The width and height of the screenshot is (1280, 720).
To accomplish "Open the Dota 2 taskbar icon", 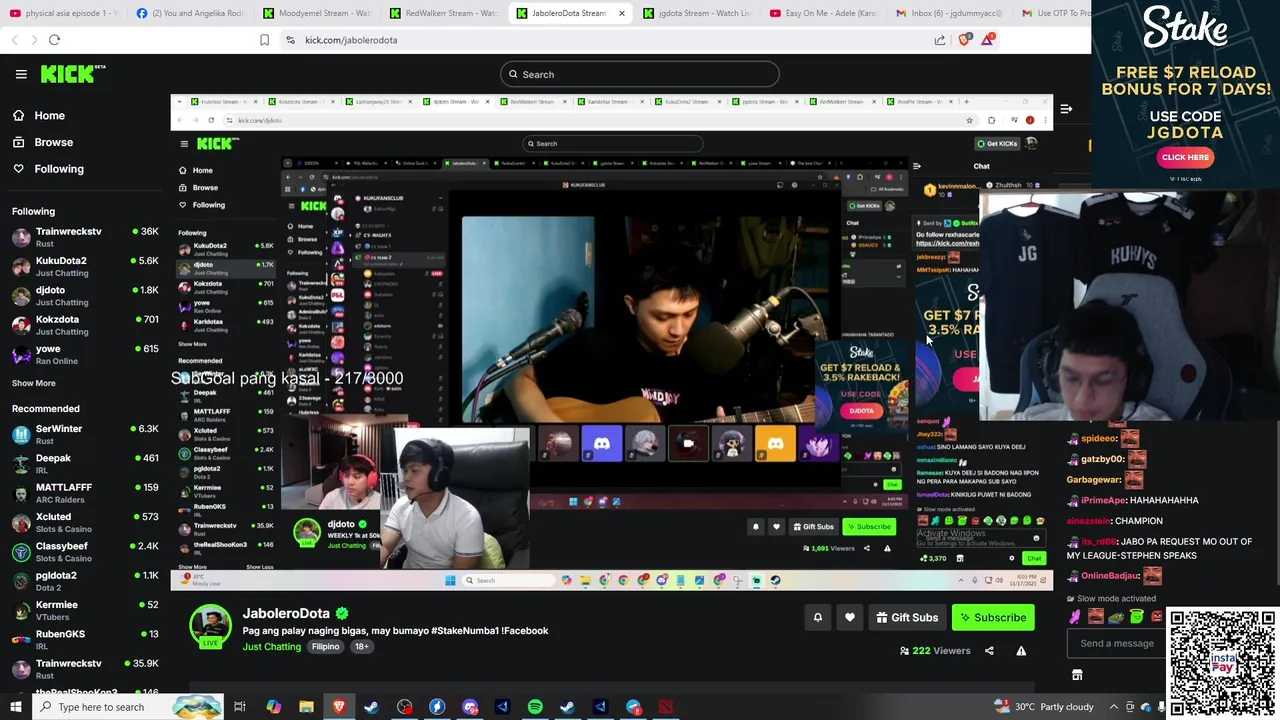I will point(666,707).
